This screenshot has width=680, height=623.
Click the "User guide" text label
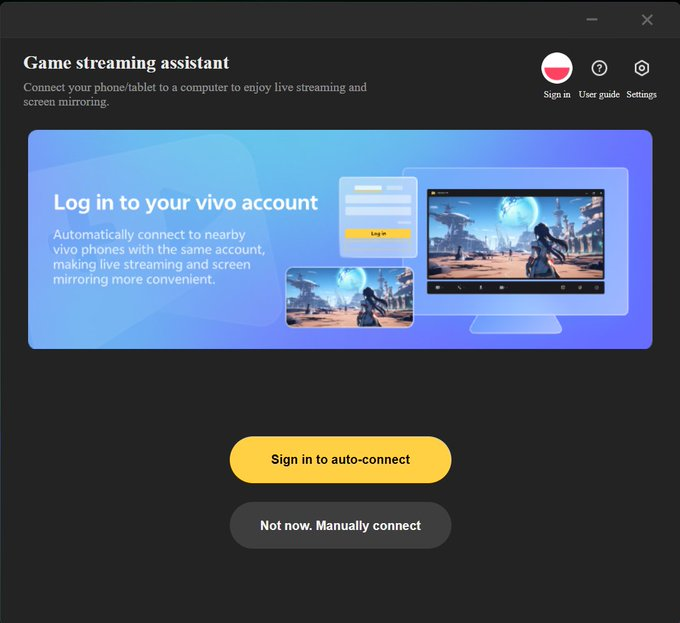599,94
